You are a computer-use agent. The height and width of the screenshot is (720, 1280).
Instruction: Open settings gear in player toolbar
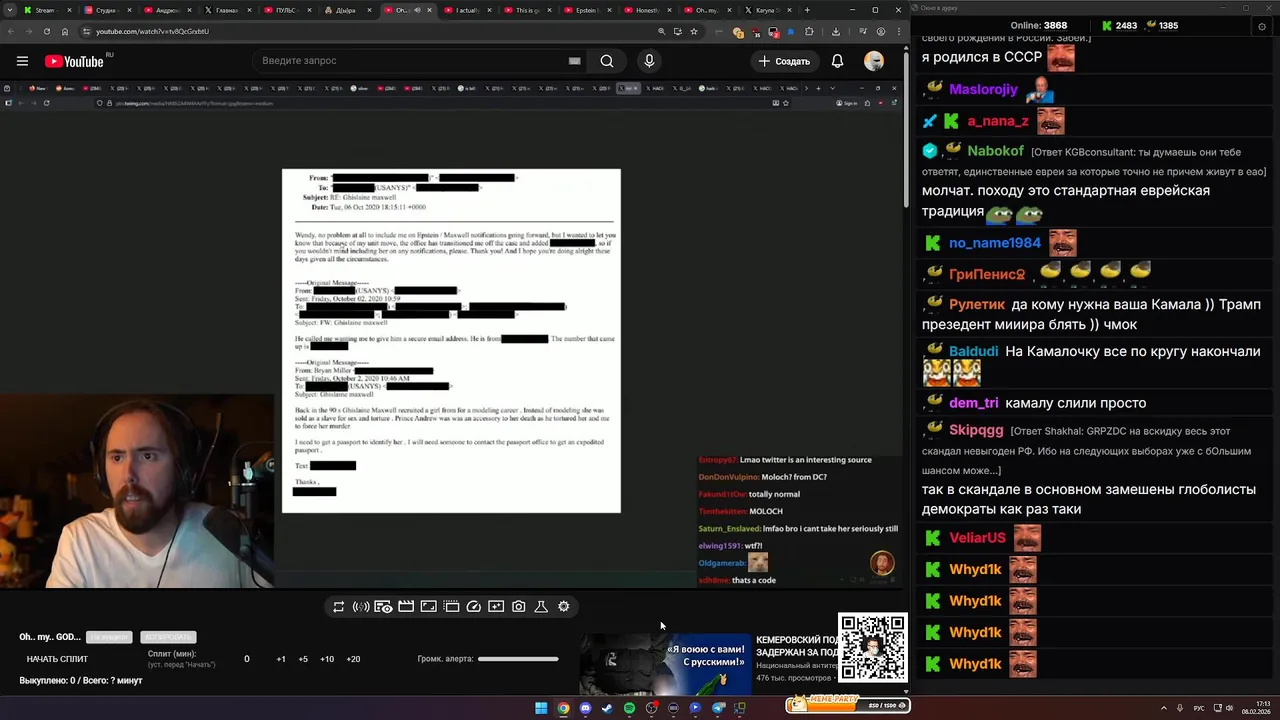pos(564,607)
